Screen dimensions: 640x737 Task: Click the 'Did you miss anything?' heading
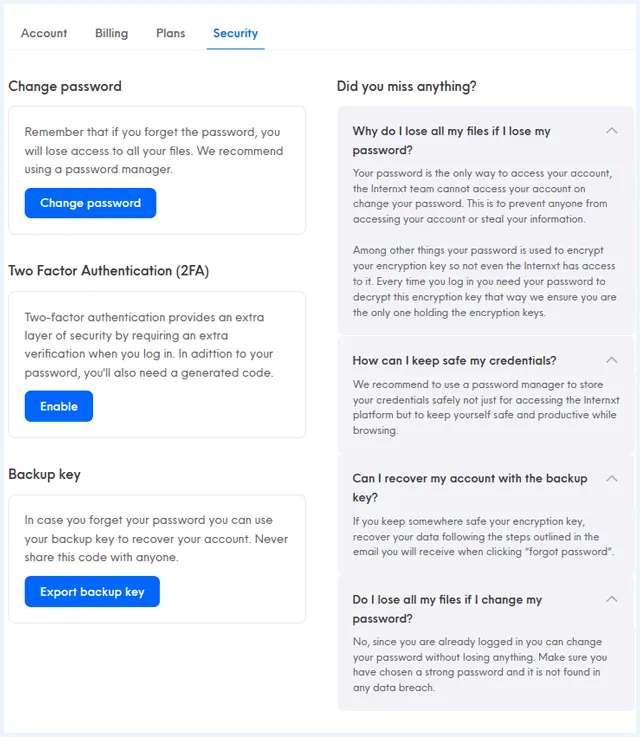coord(406,86)
